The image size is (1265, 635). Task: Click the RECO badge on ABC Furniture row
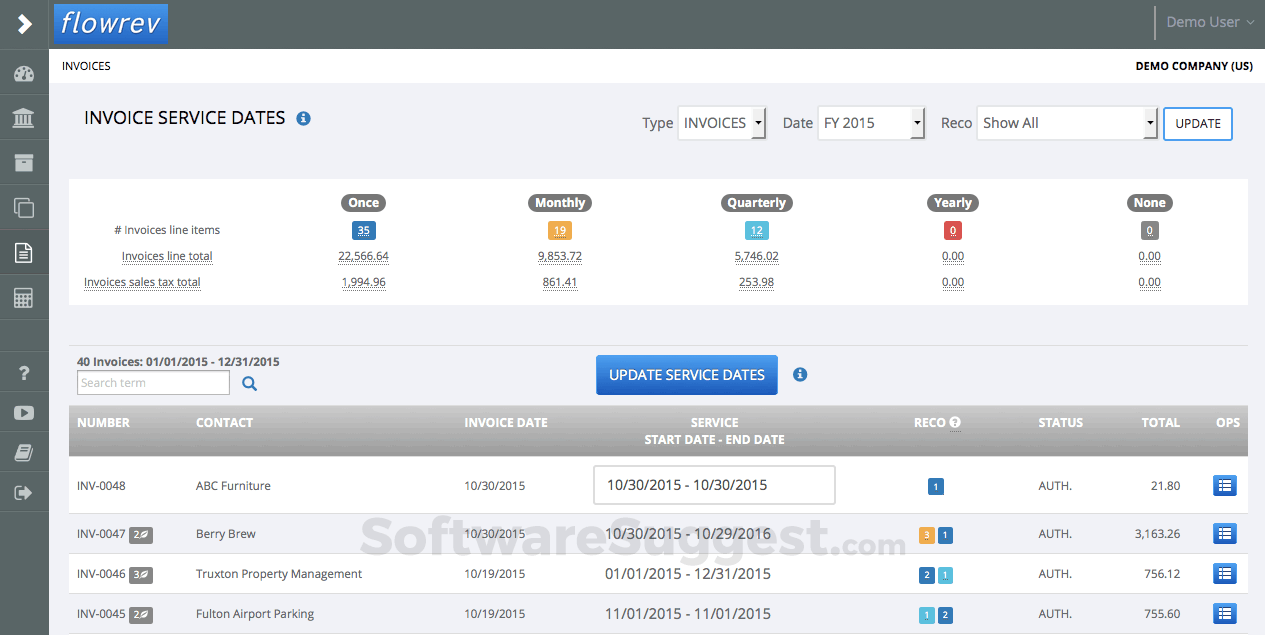click(935, 486)
